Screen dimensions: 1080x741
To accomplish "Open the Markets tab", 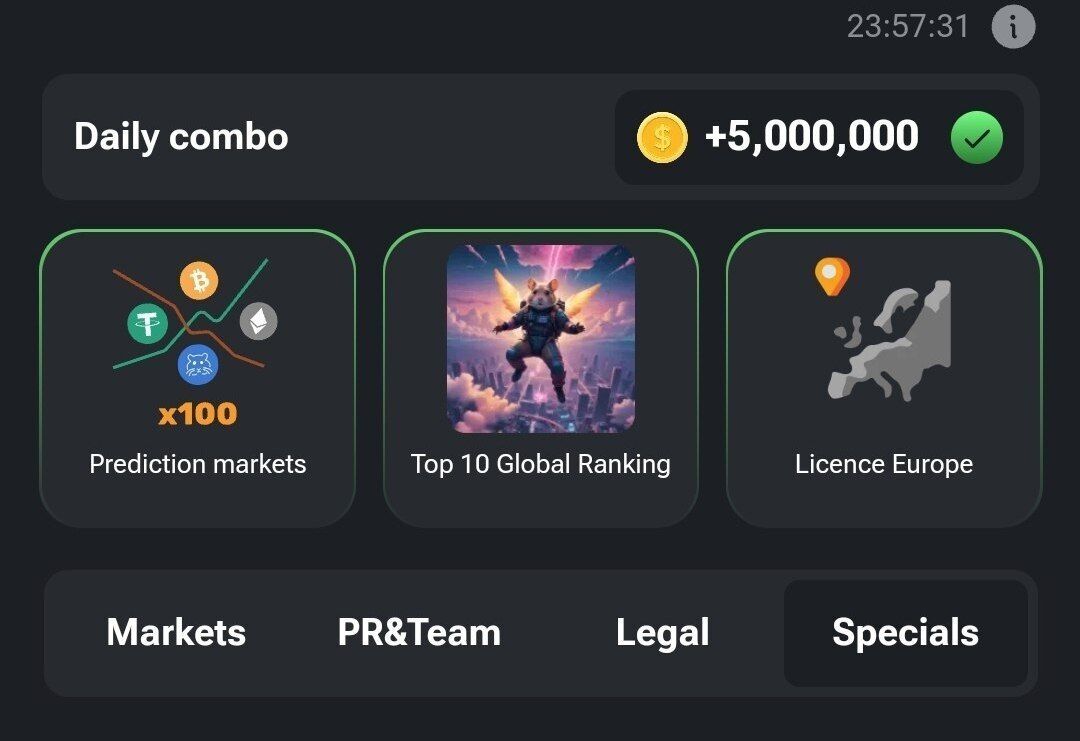I will pos(176,632).
